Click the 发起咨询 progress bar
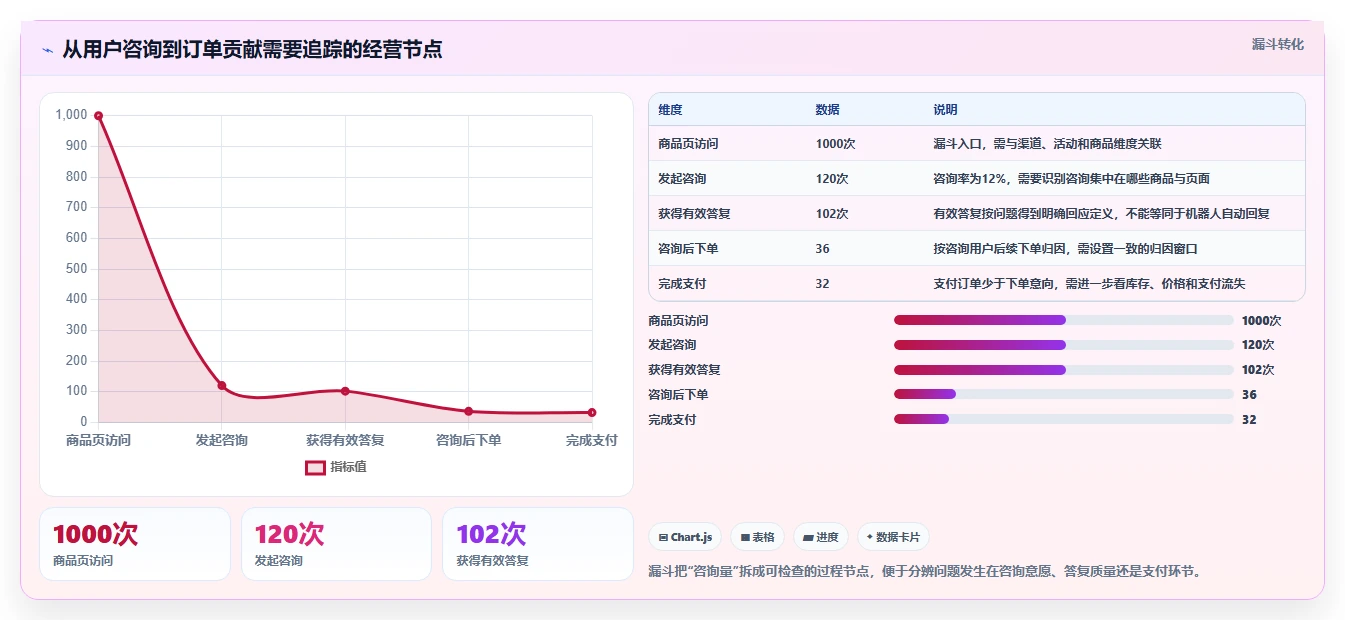Viewport: 1345px width, 620px height. click(x=1063, y=345)
